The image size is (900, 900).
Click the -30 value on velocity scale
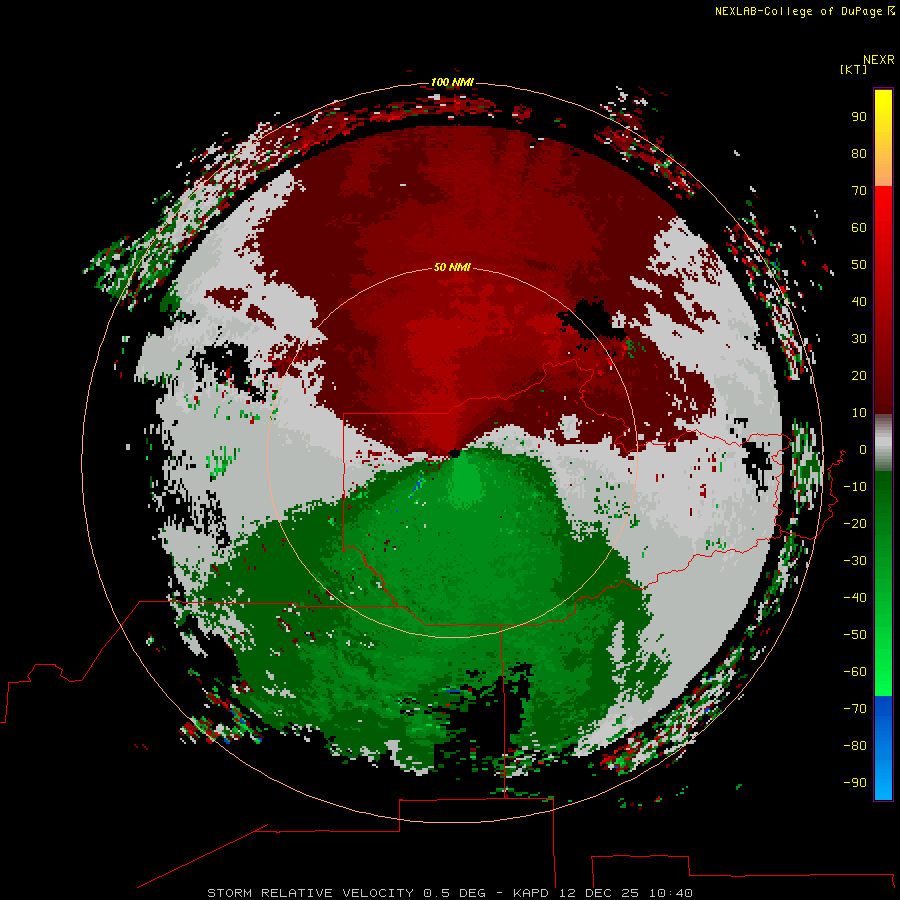tap(855, 561)
